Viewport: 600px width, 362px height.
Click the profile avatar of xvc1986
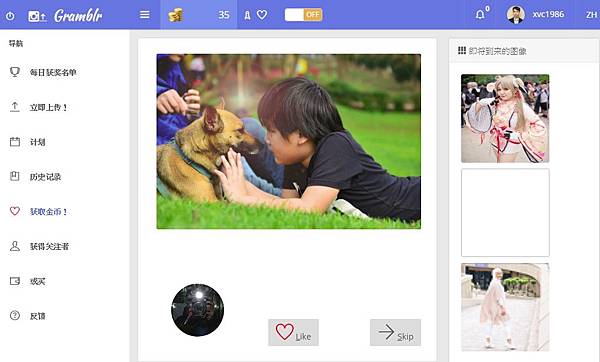(515, 15)
